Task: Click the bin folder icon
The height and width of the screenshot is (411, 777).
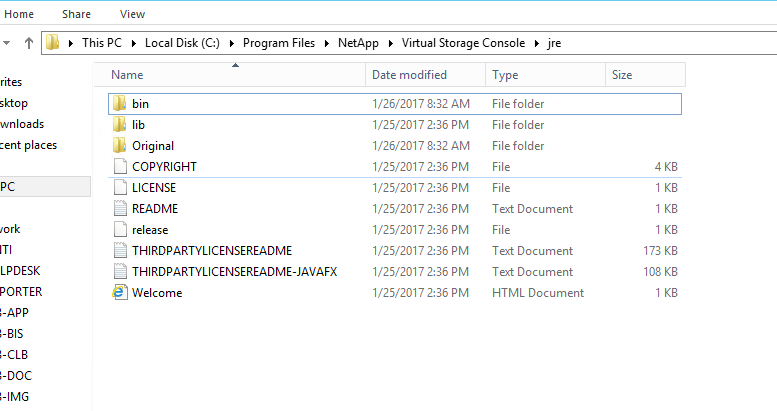Action: pyautogui.click(x=119, y=104)
